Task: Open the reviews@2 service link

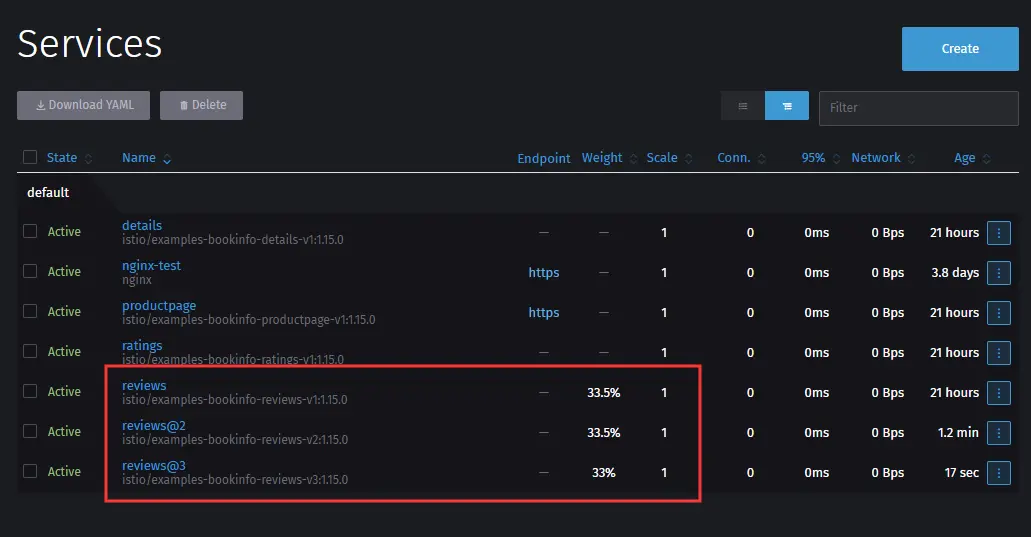Action: 154,426
